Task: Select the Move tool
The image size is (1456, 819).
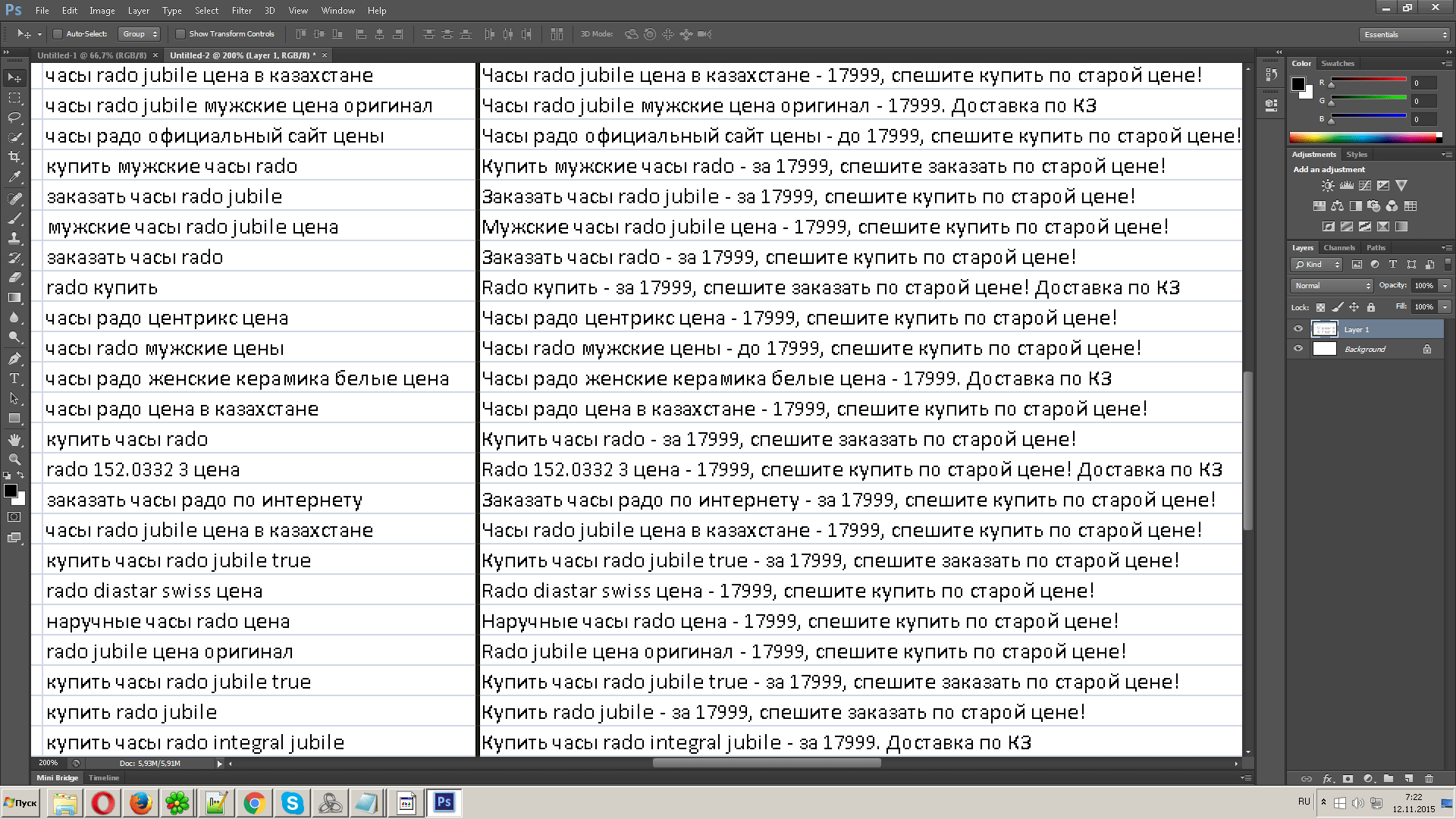Action: (14, 78)
